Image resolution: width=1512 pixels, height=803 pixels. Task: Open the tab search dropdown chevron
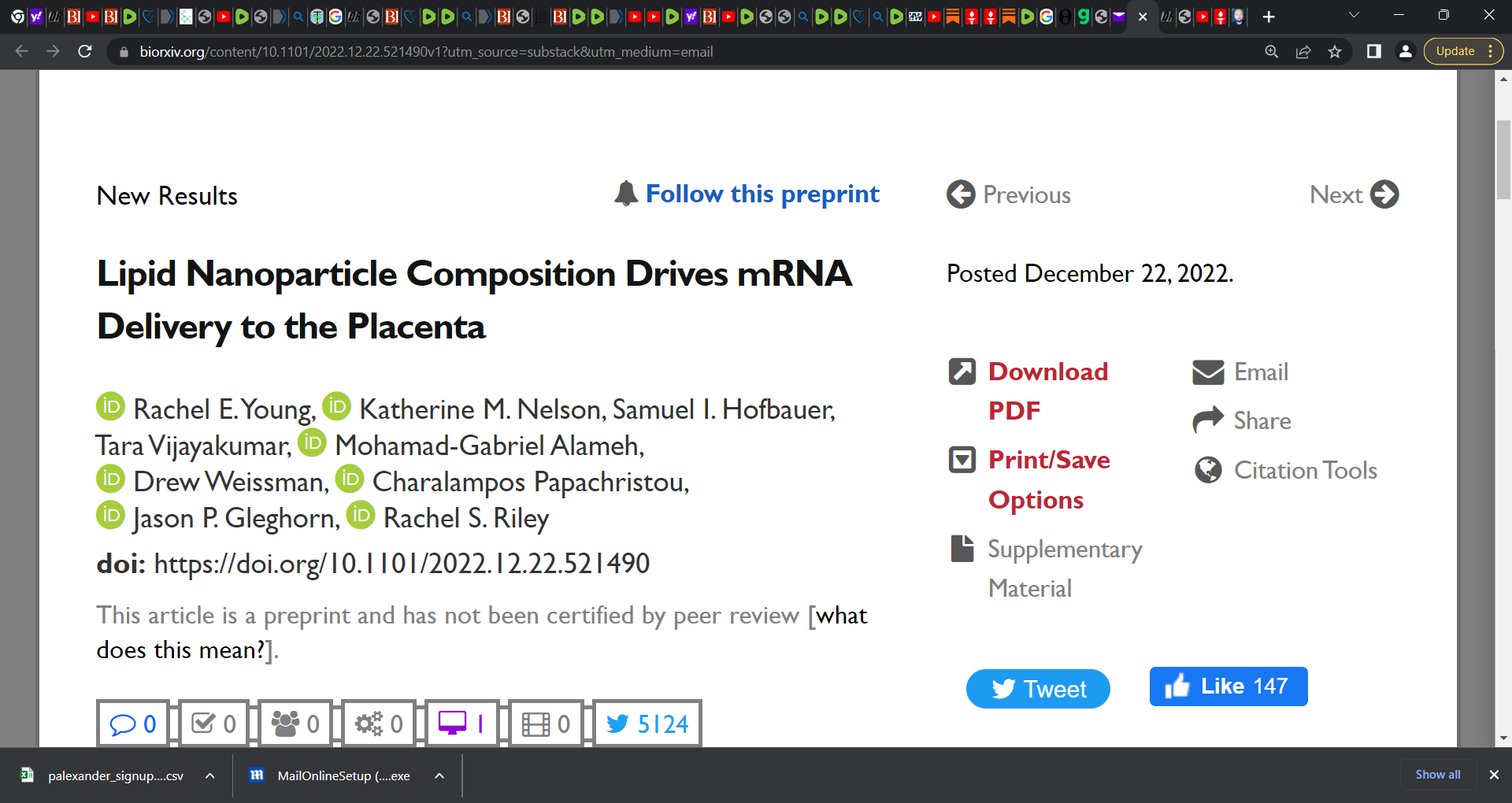point(1354,15)
